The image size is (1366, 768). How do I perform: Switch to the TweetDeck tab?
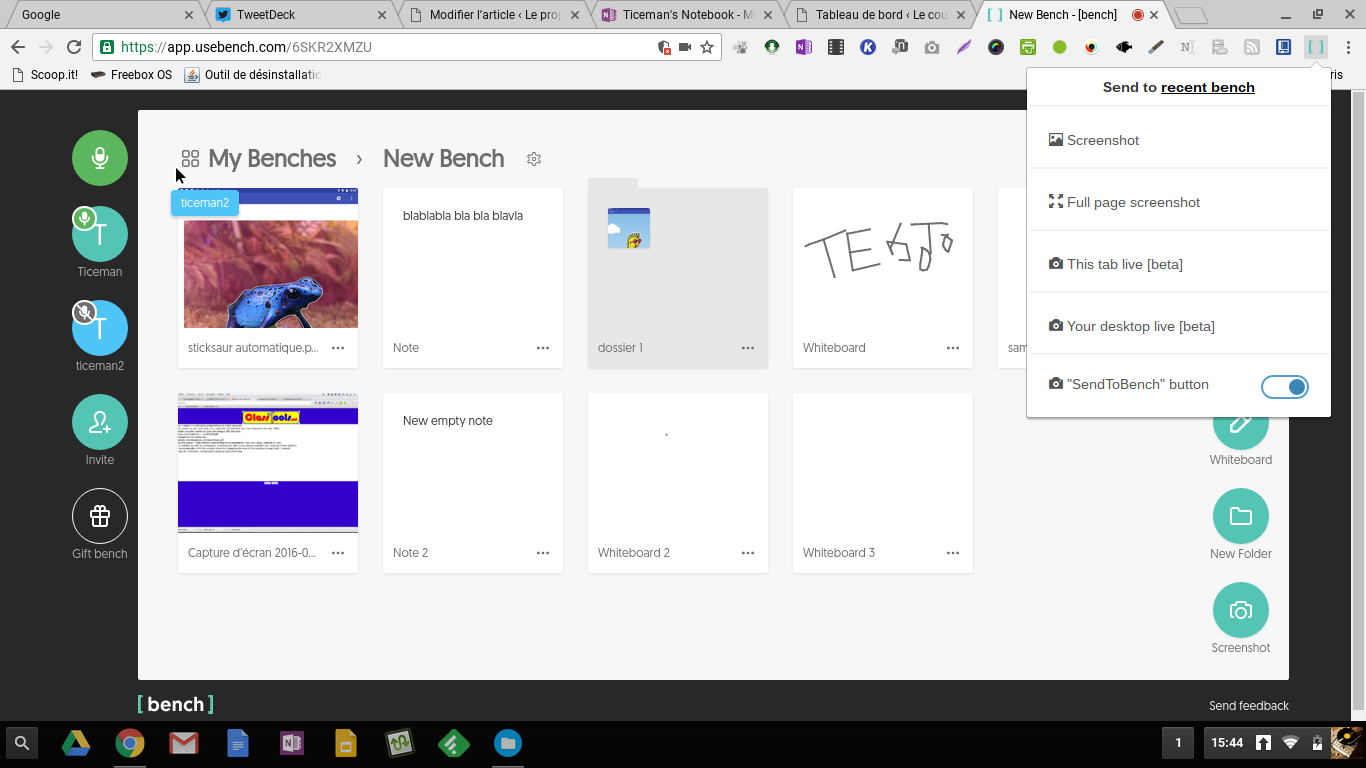pyautogui.click(x=300, y=15)
